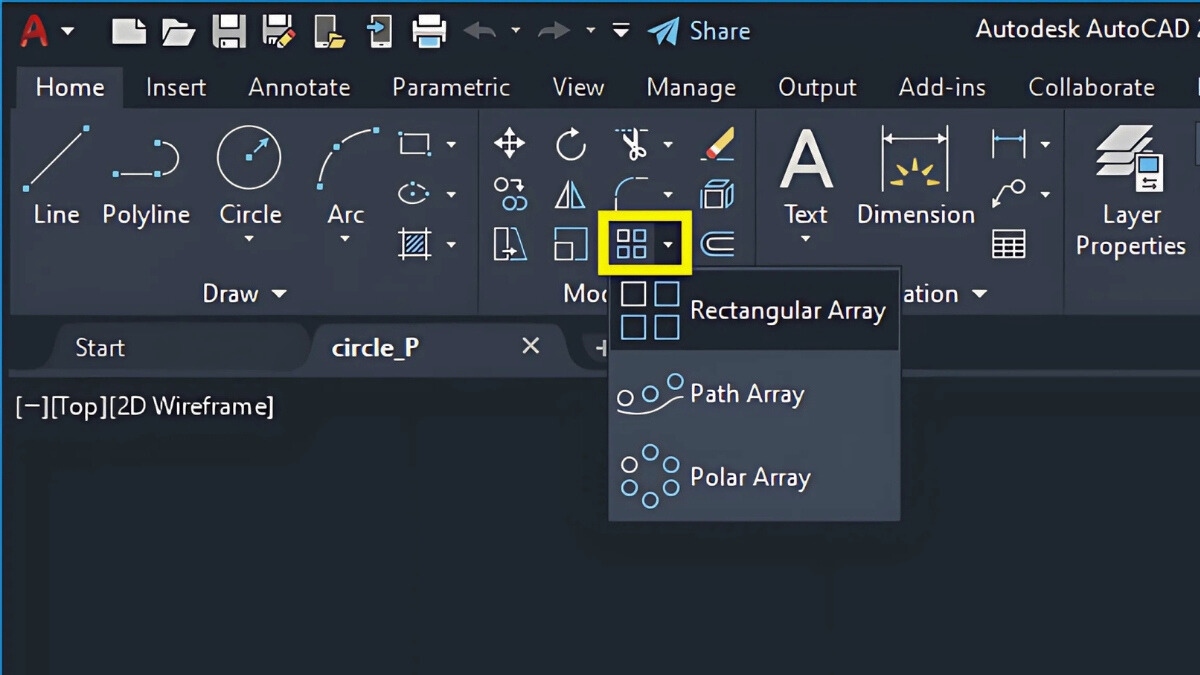The width and height of the screenshot is (1200, 675).
Task: Select the Fillet tool
Action: [x=632, y=192]
